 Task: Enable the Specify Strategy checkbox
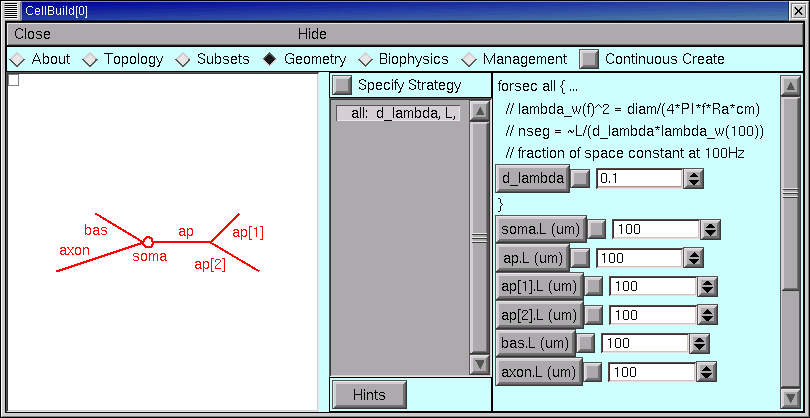[343, 85]
